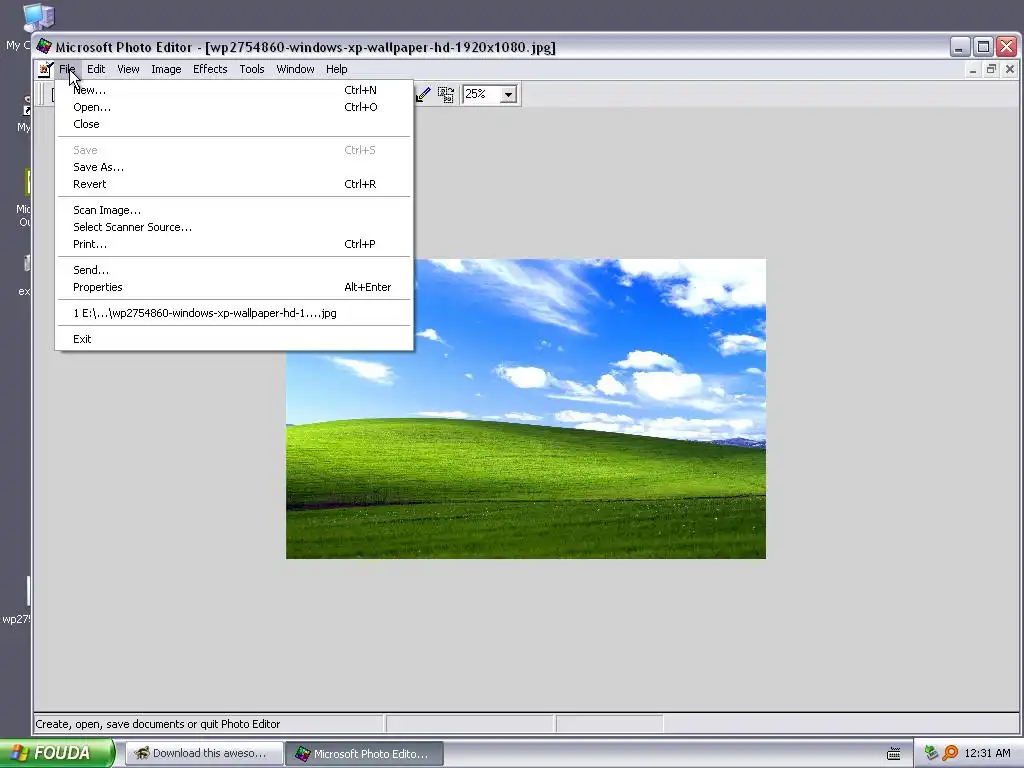Open the View menu
Image resolution: width=1024 pixels, height=768 pixels.
tap(128, 69)
